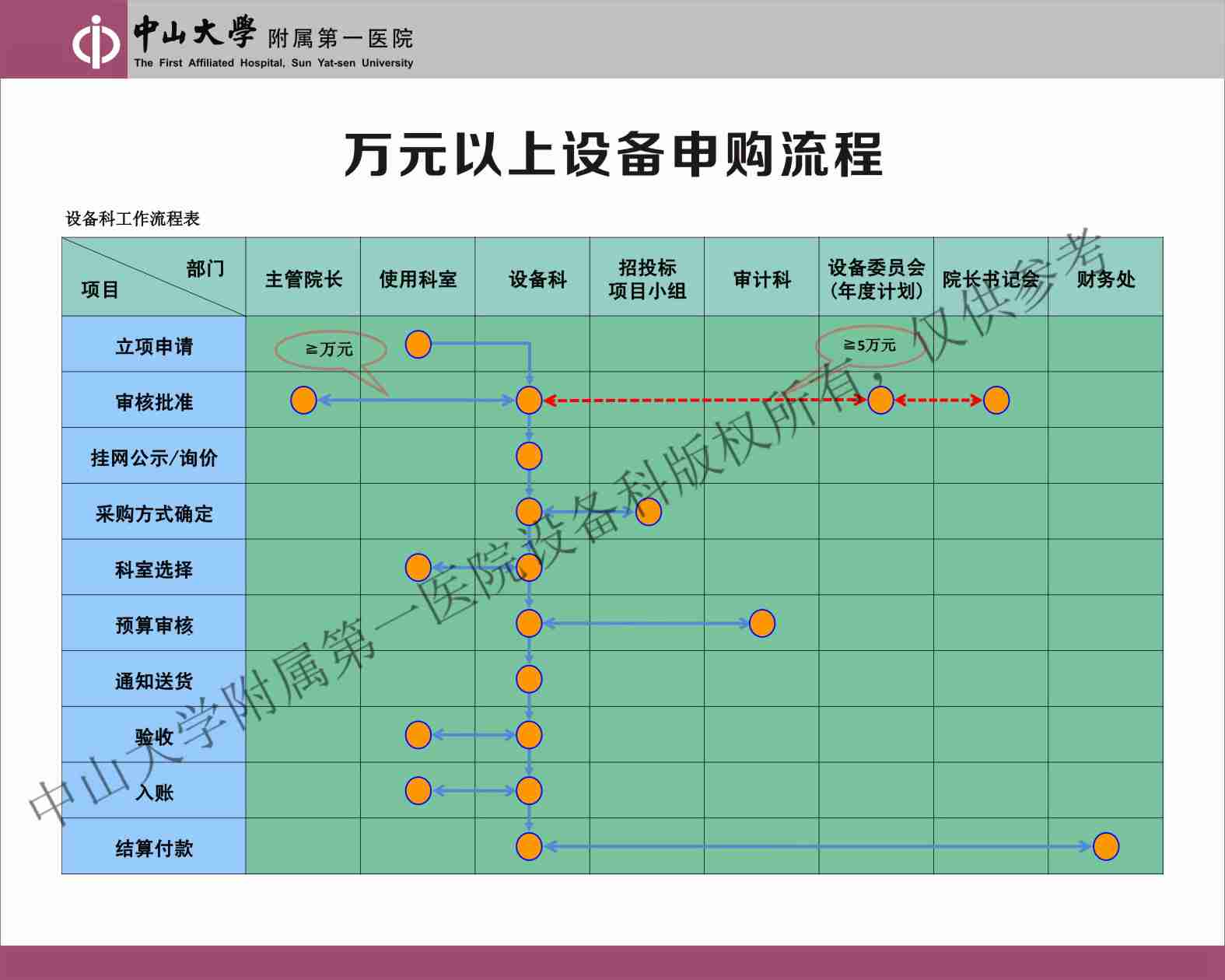Click the 设备科 node in 入账 row
This screenshot has width=1225, height=980.
pyautogui.click(x=529, y=790)
